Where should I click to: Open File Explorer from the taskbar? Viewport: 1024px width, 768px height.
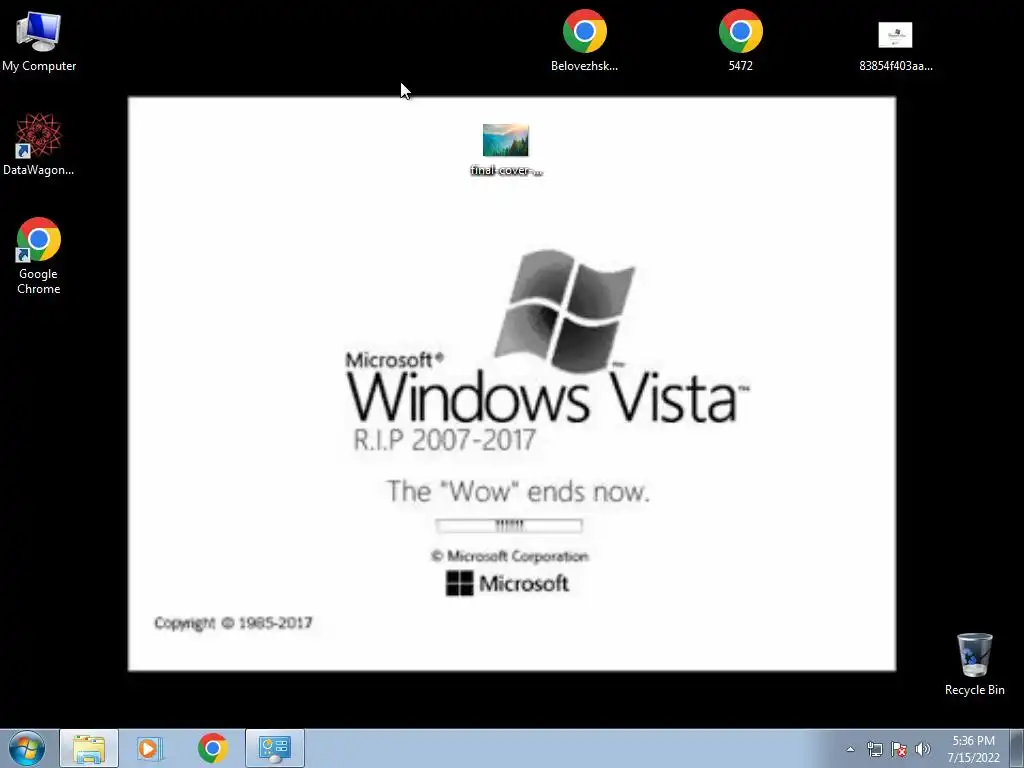coord(89,748)
